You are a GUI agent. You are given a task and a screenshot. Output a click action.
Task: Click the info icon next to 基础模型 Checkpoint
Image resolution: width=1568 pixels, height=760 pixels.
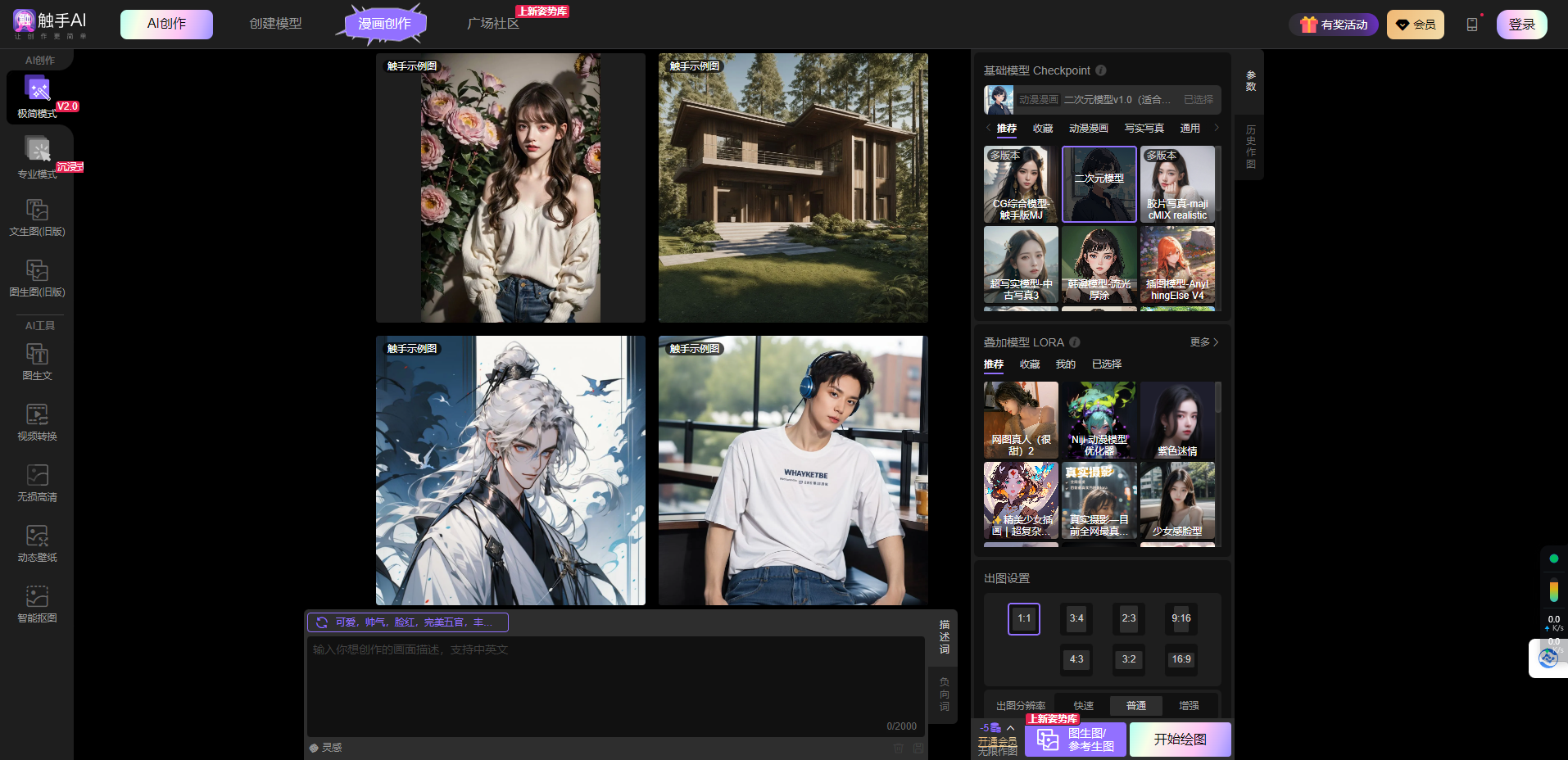click(x=1101, y=70)
